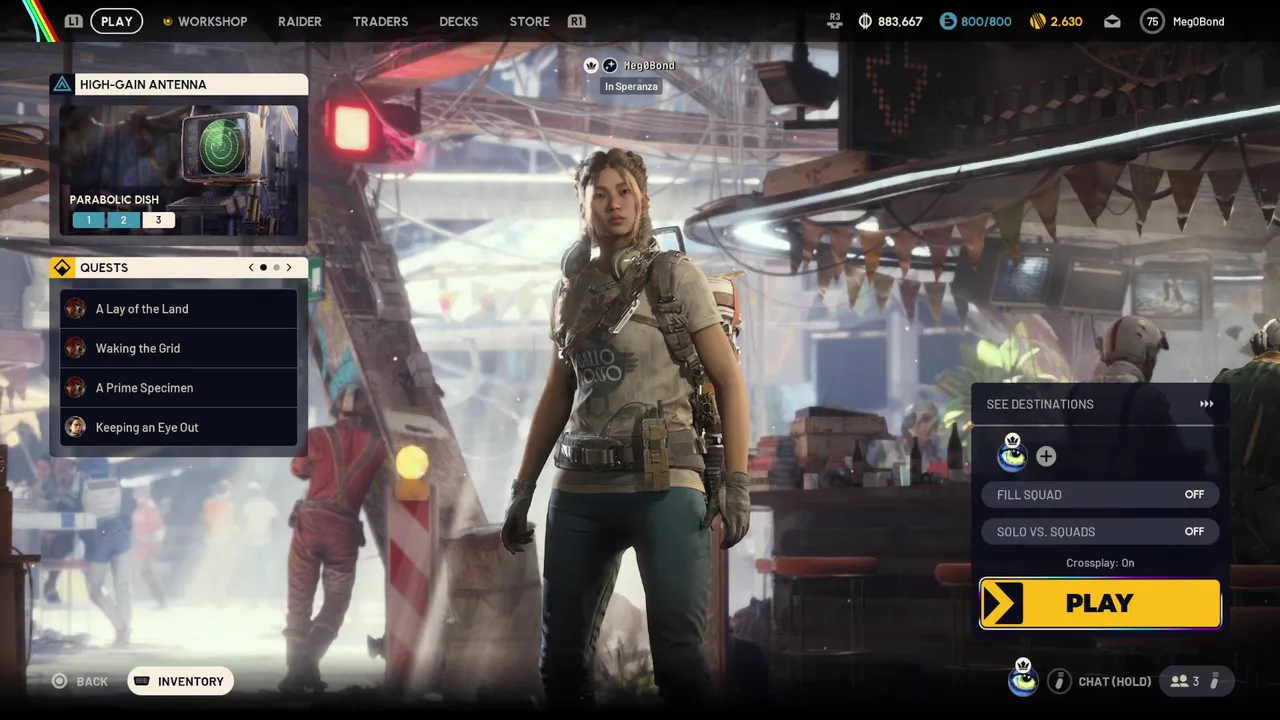1280x720 pixels.
Task: Click the Quests diamond icon
Action: point(62,268)
